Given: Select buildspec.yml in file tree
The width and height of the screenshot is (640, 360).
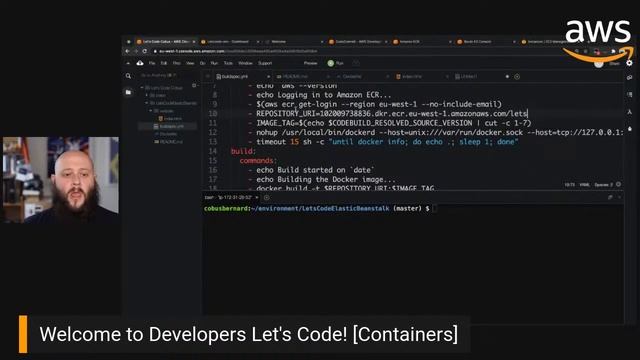Looking at the screenshot, I should point(169,127).
